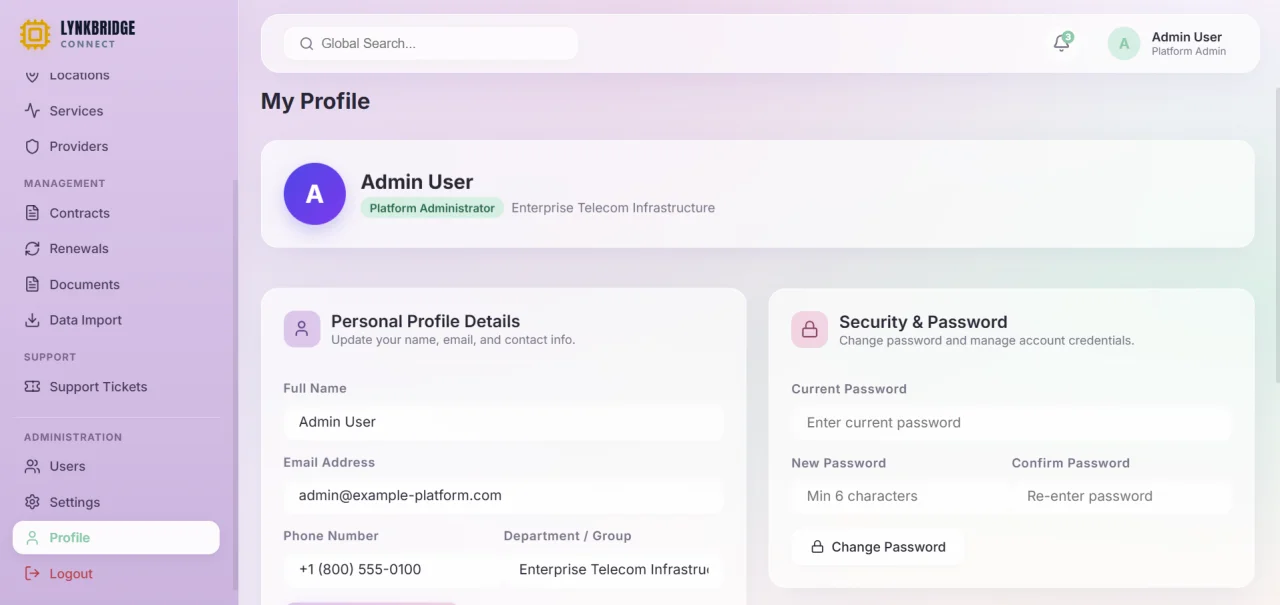Open Contracts under Management
Image resolution: width=1280 pixels, height=605 pixels.
click(x=116, y=213)
